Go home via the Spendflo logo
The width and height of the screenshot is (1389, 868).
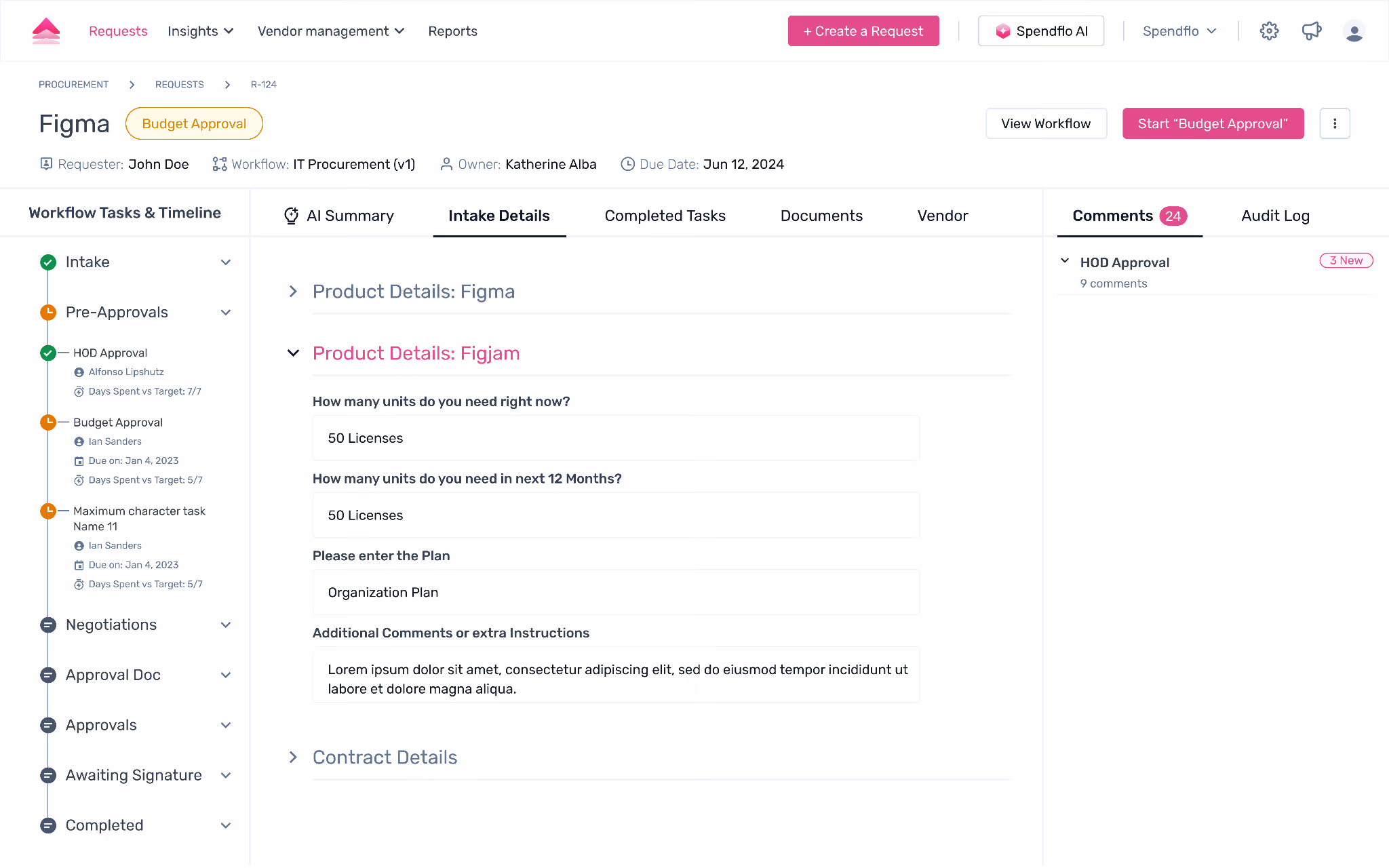coord(46,31)
